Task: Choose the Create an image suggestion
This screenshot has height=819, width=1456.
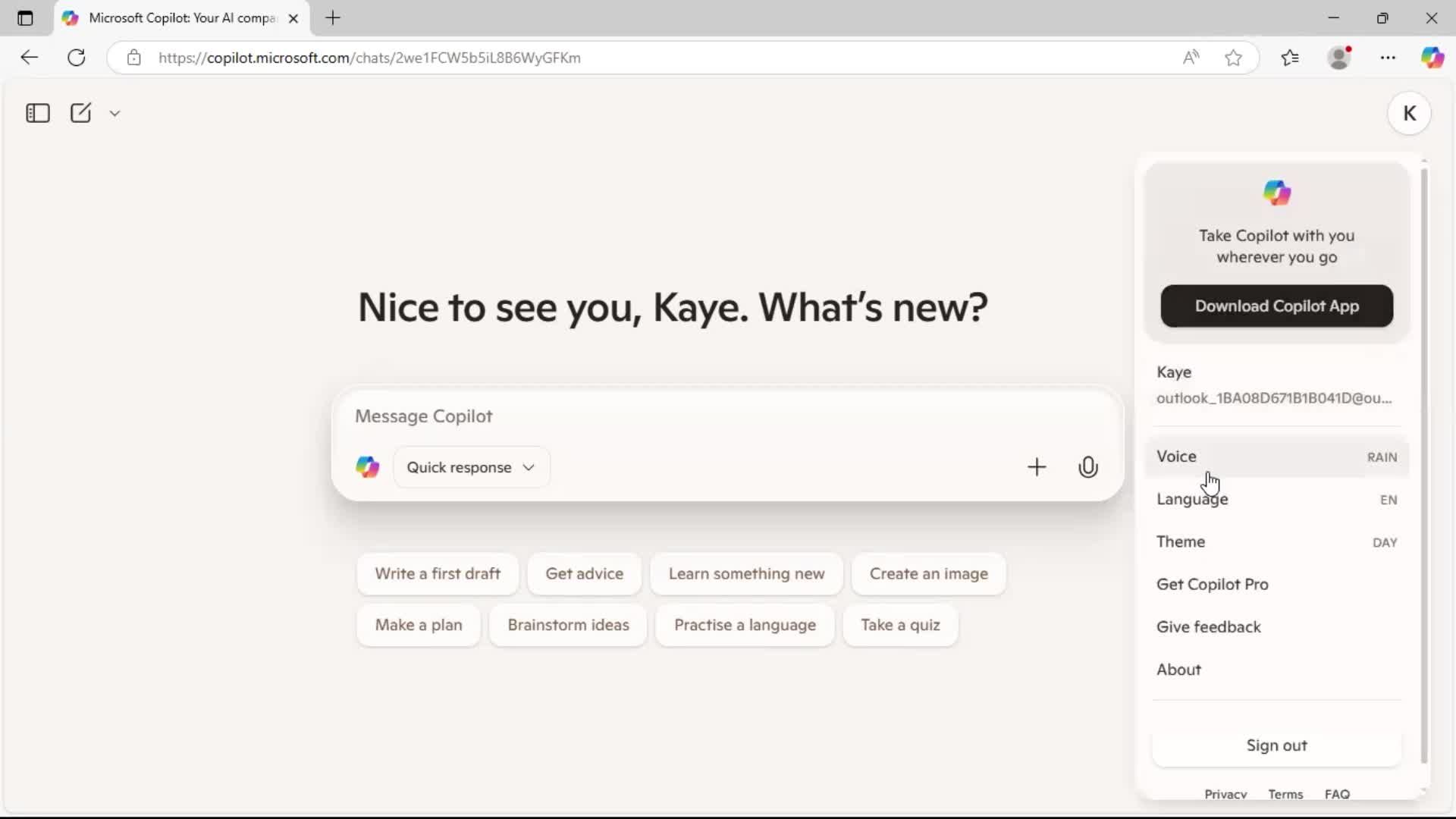Action: (x=929, y=574)
